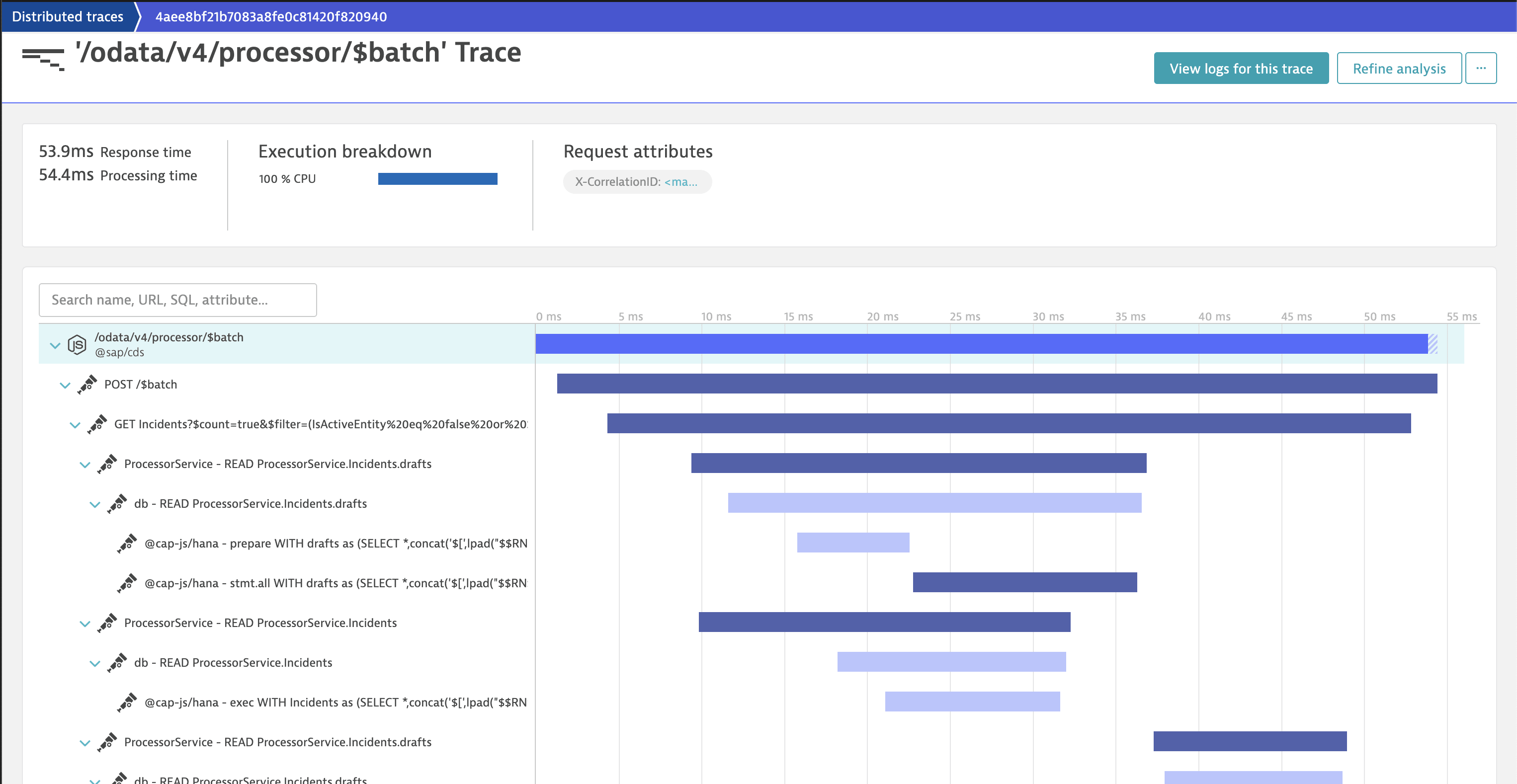This screenshot has height=784, width=1517.
Task: Collapse the db - READ ProcessorService.Incidents node
Action: [x=95, y=662]
